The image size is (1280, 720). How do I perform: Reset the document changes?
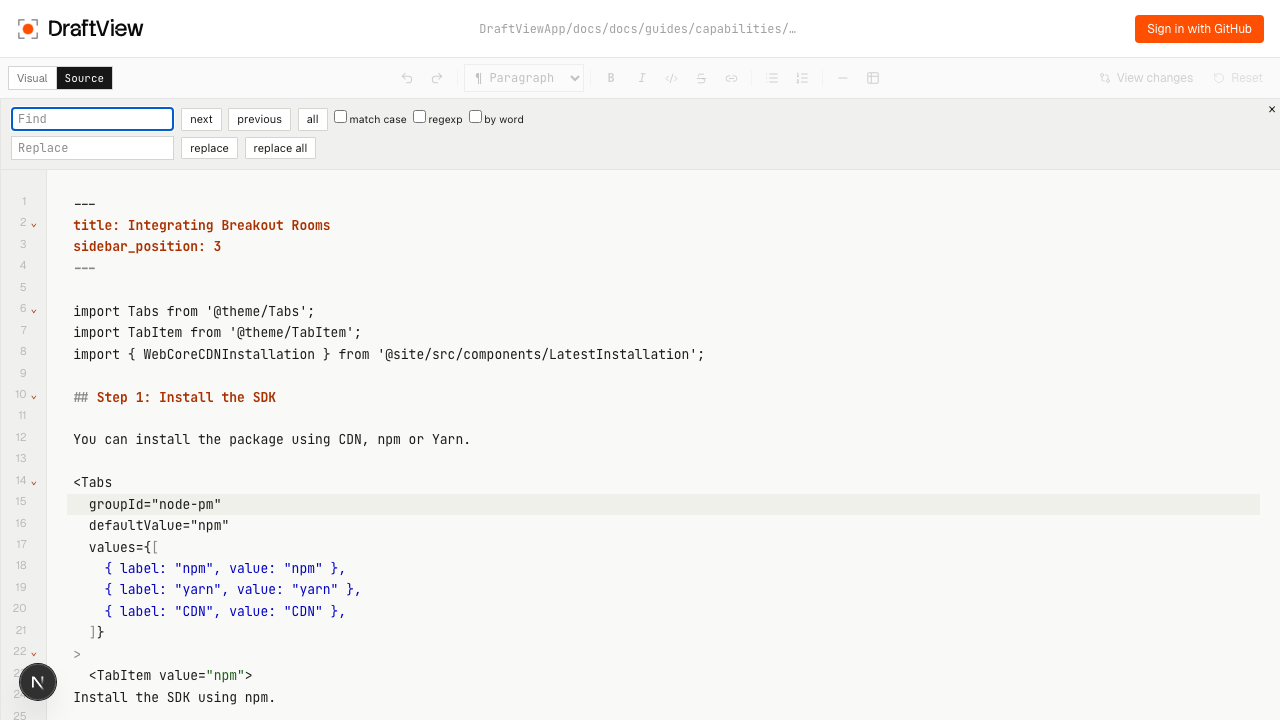pos(1238,78)
